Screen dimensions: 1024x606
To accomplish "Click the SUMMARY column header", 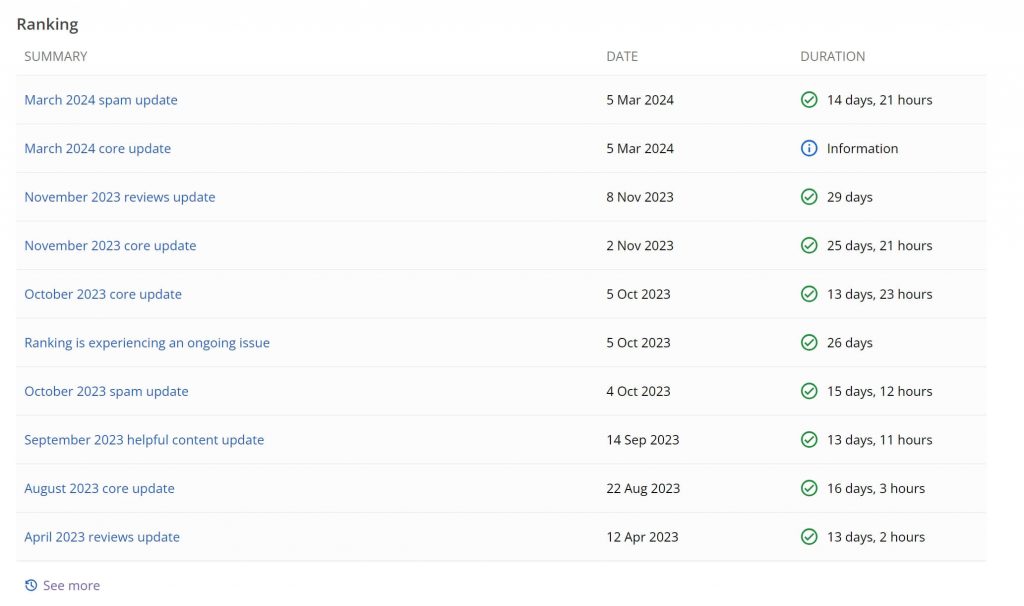I will 56,56.
